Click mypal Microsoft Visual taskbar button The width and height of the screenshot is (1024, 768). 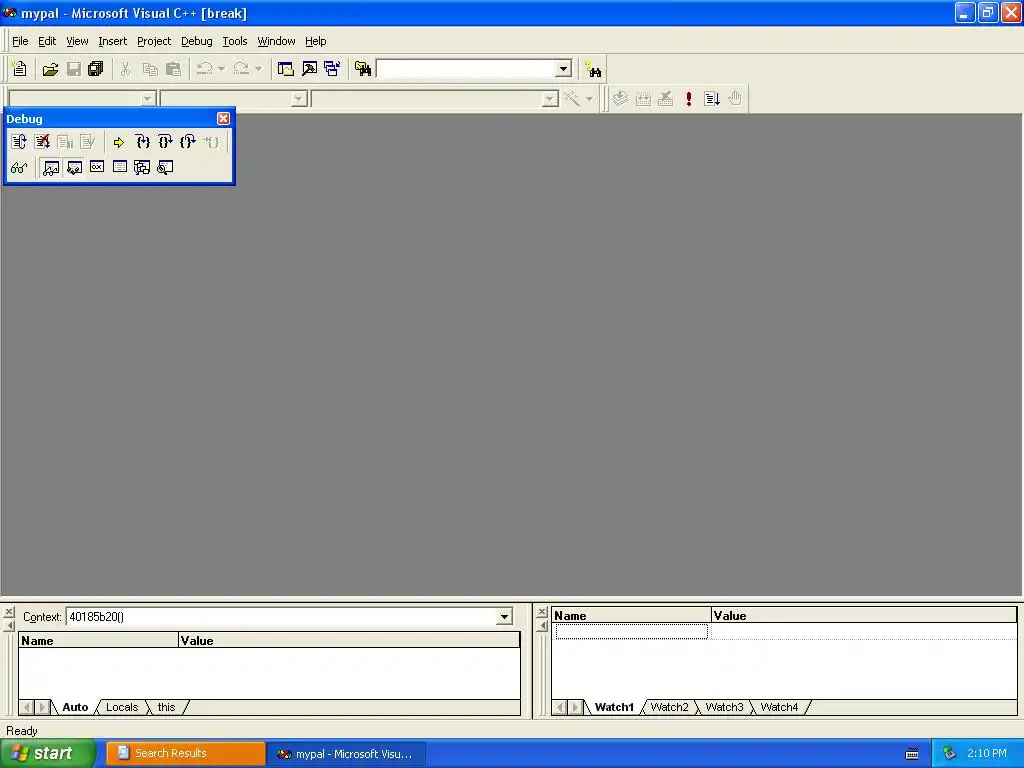pos(346,754)
